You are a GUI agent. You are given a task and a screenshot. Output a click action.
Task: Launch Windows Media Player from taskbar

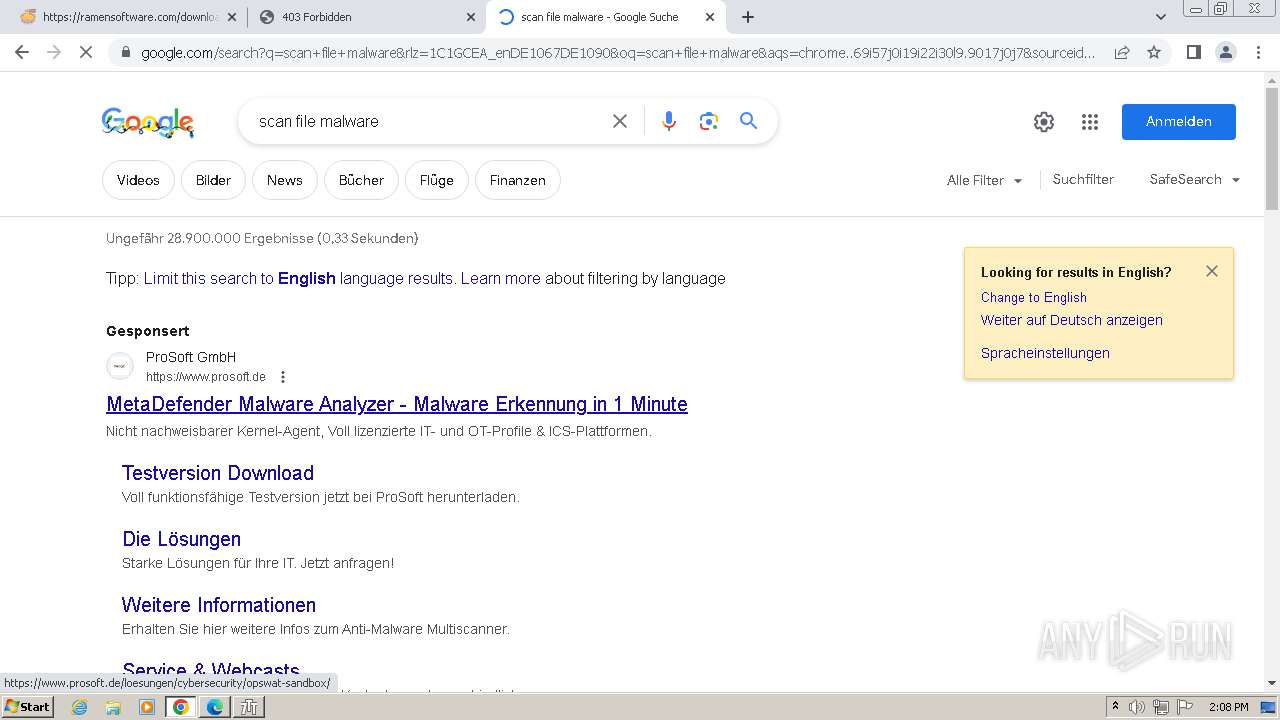tap(147, 707)
